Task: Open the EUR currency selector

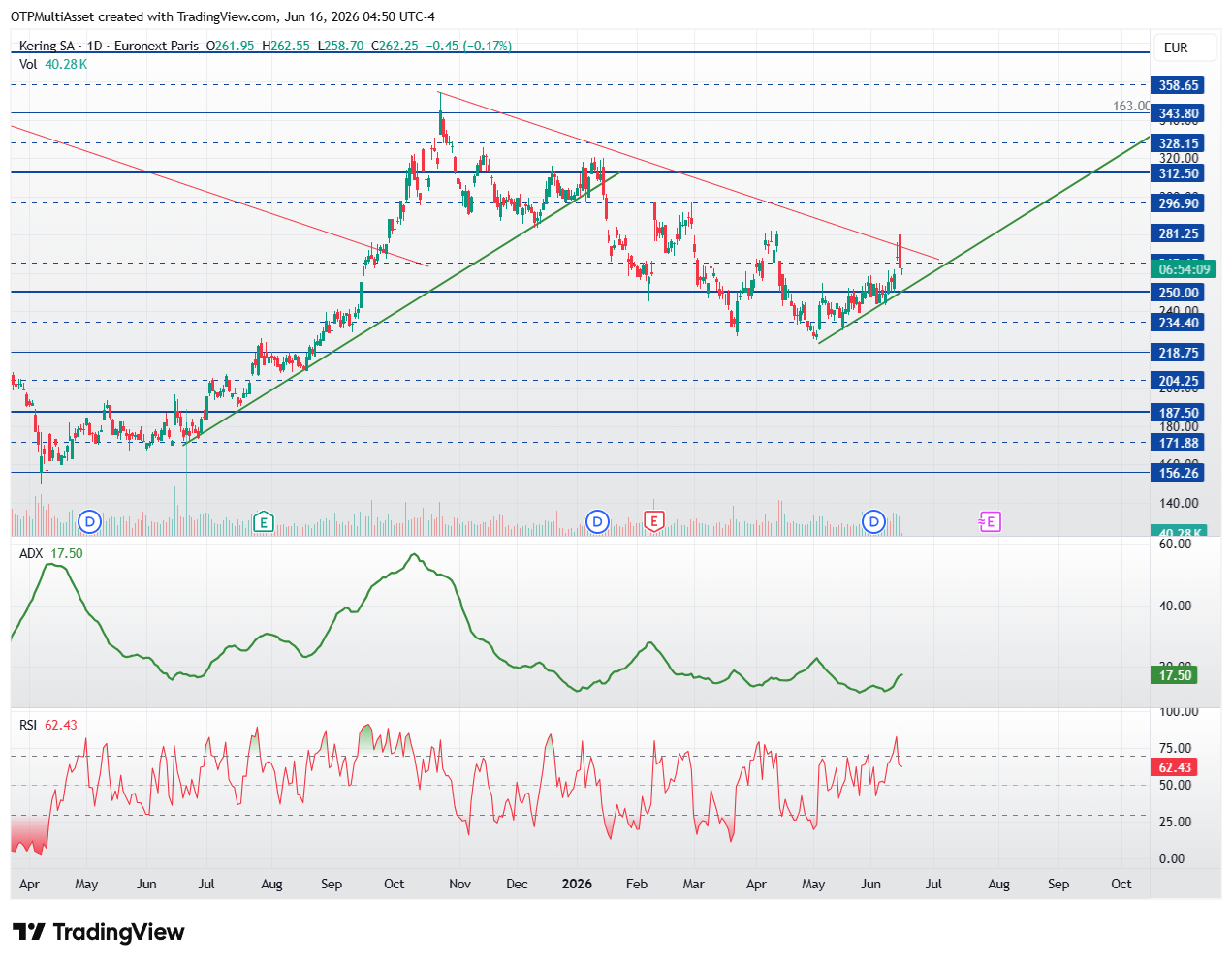Action: point(1176,47)
